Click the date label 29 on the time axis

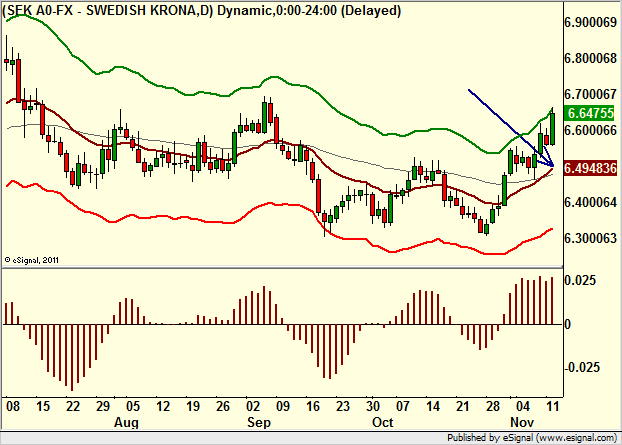103,407
